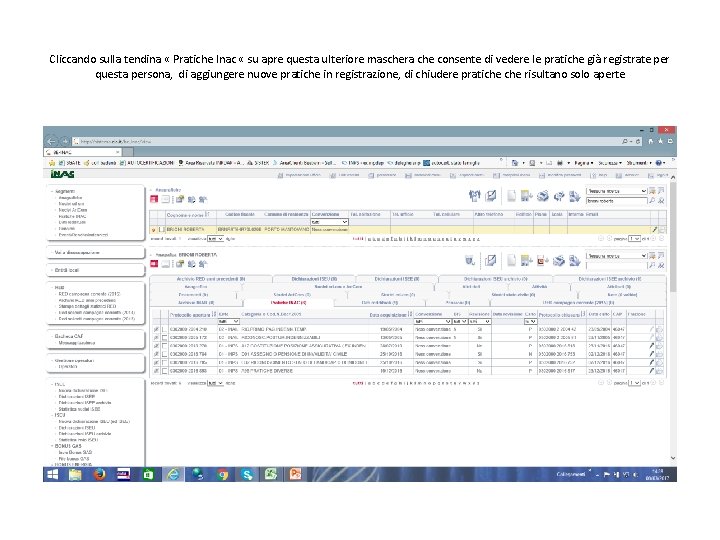Image resolution: width=720 pixels, height=540 pixels.
Task: Open Excel from the taskbar
Action: click(x=271, y=474)
